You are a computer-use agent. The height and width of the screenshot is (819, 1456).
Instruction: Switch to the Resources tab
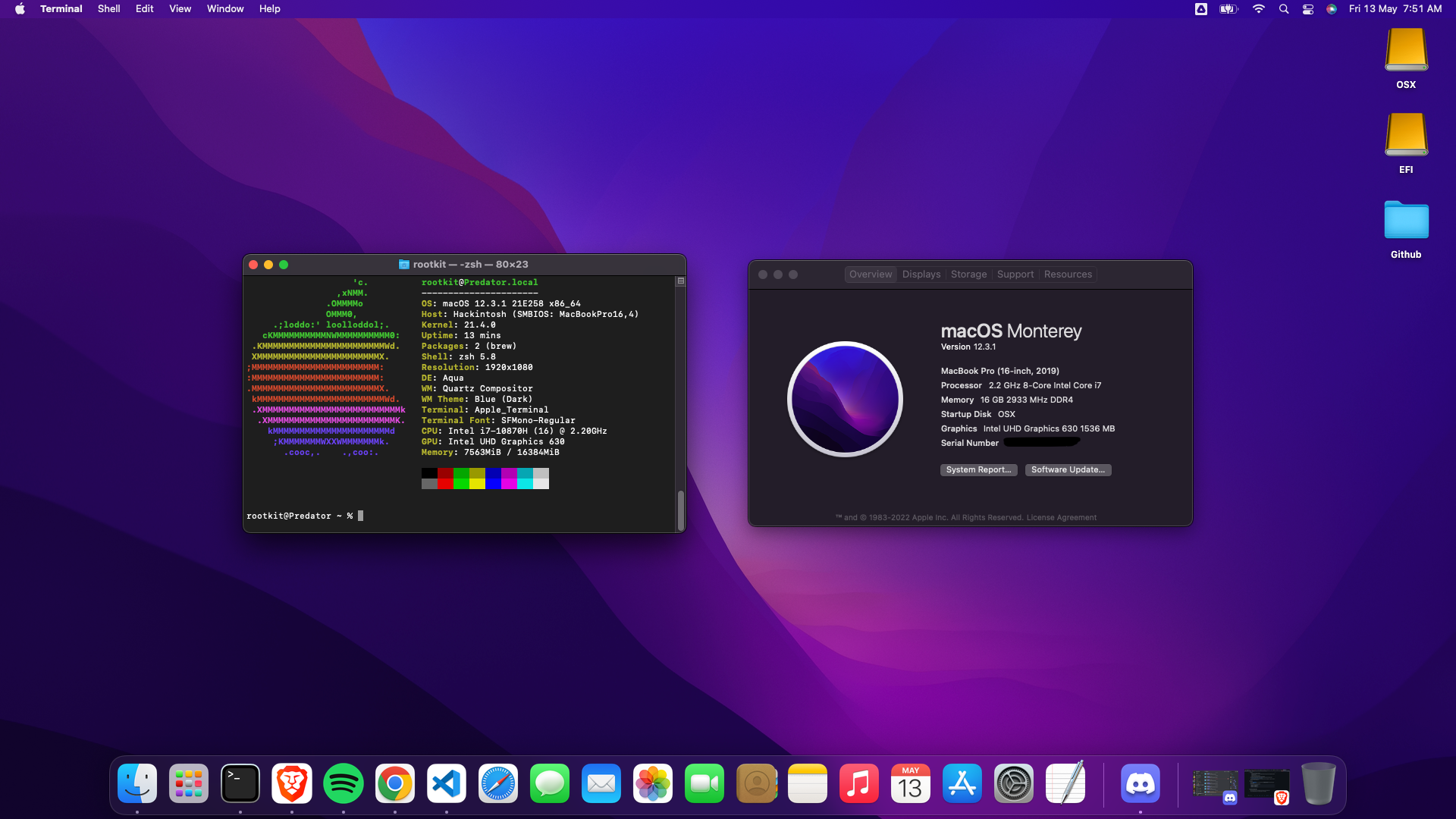point(1068,275)
